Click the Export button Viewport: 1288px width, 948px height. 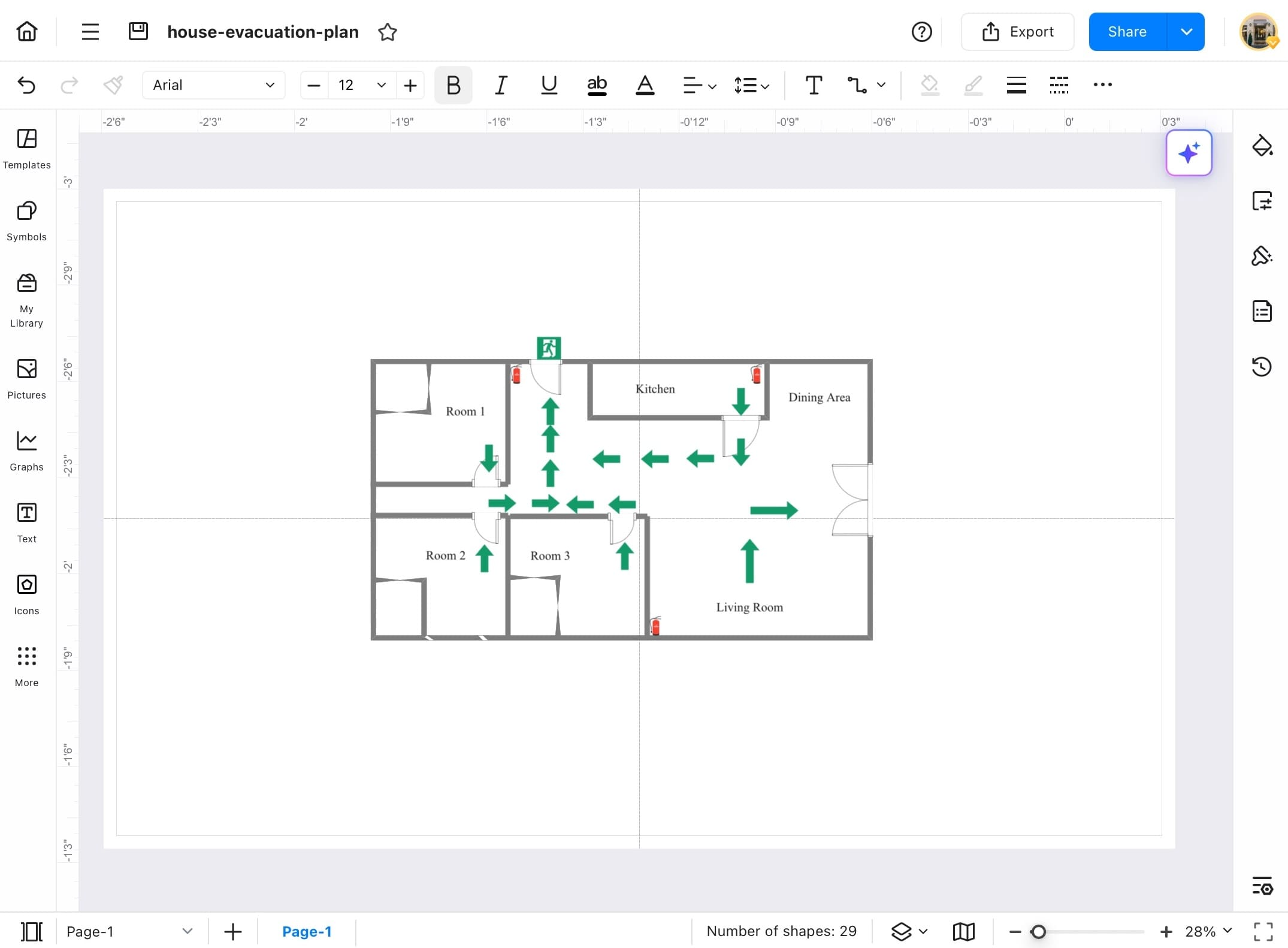[1017, 32]
